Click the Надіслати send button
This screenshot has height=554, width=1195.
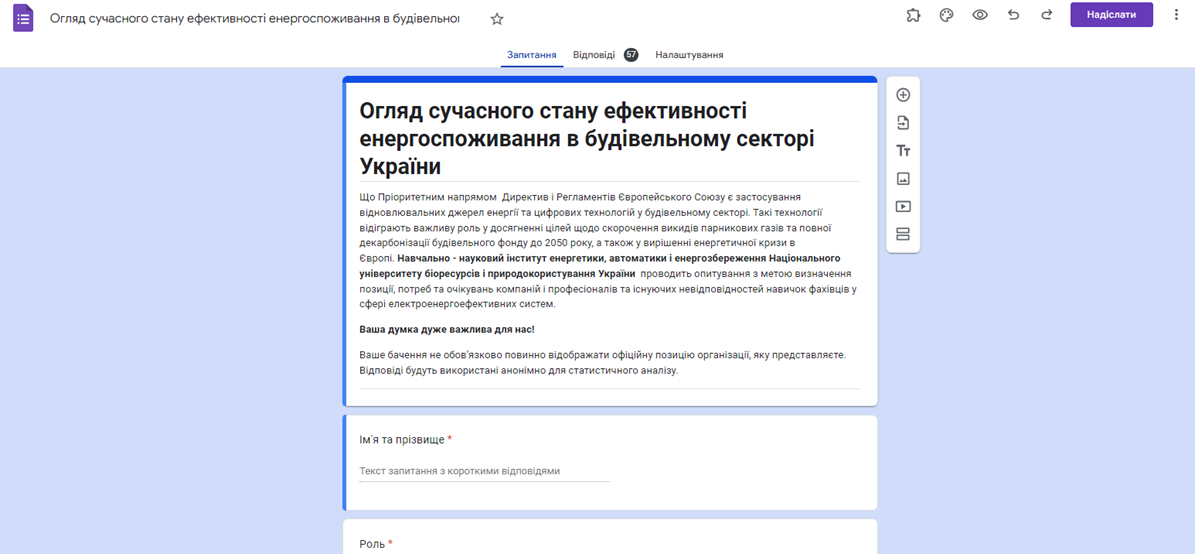click(x=1111, y=15)
